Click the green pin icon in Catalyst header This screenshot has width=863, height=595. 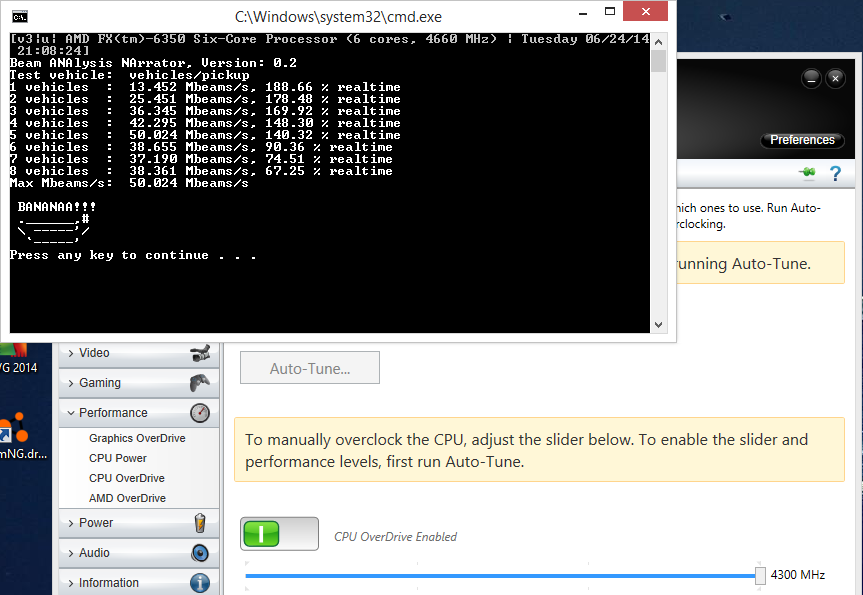click(x=807, y=173)
